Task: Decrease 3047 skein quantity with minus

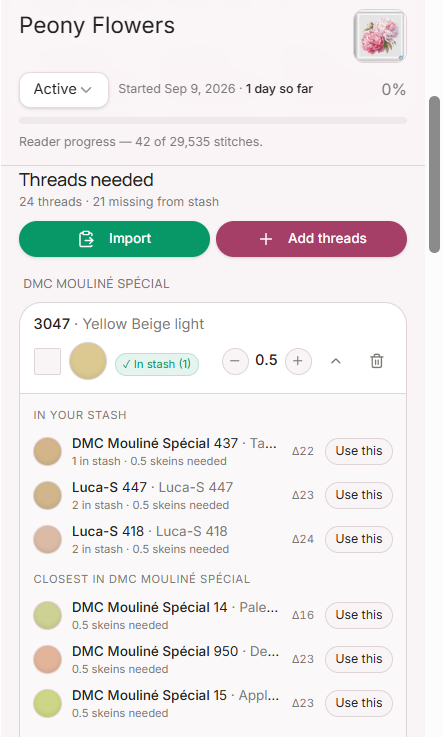Action: tap(235, 361)
